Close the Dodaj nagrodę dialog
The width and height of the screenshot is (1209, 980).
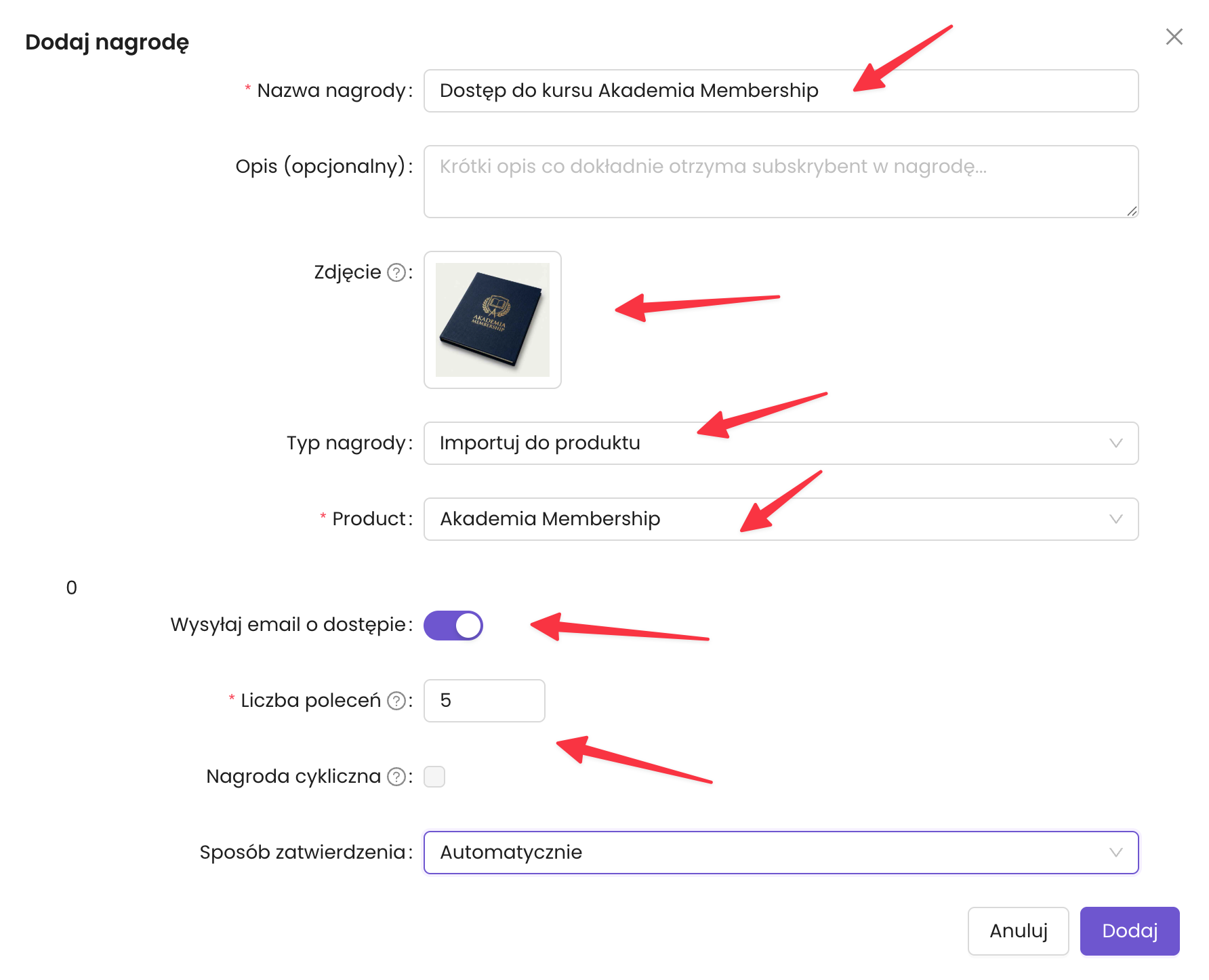click(x=1174, y=37)
